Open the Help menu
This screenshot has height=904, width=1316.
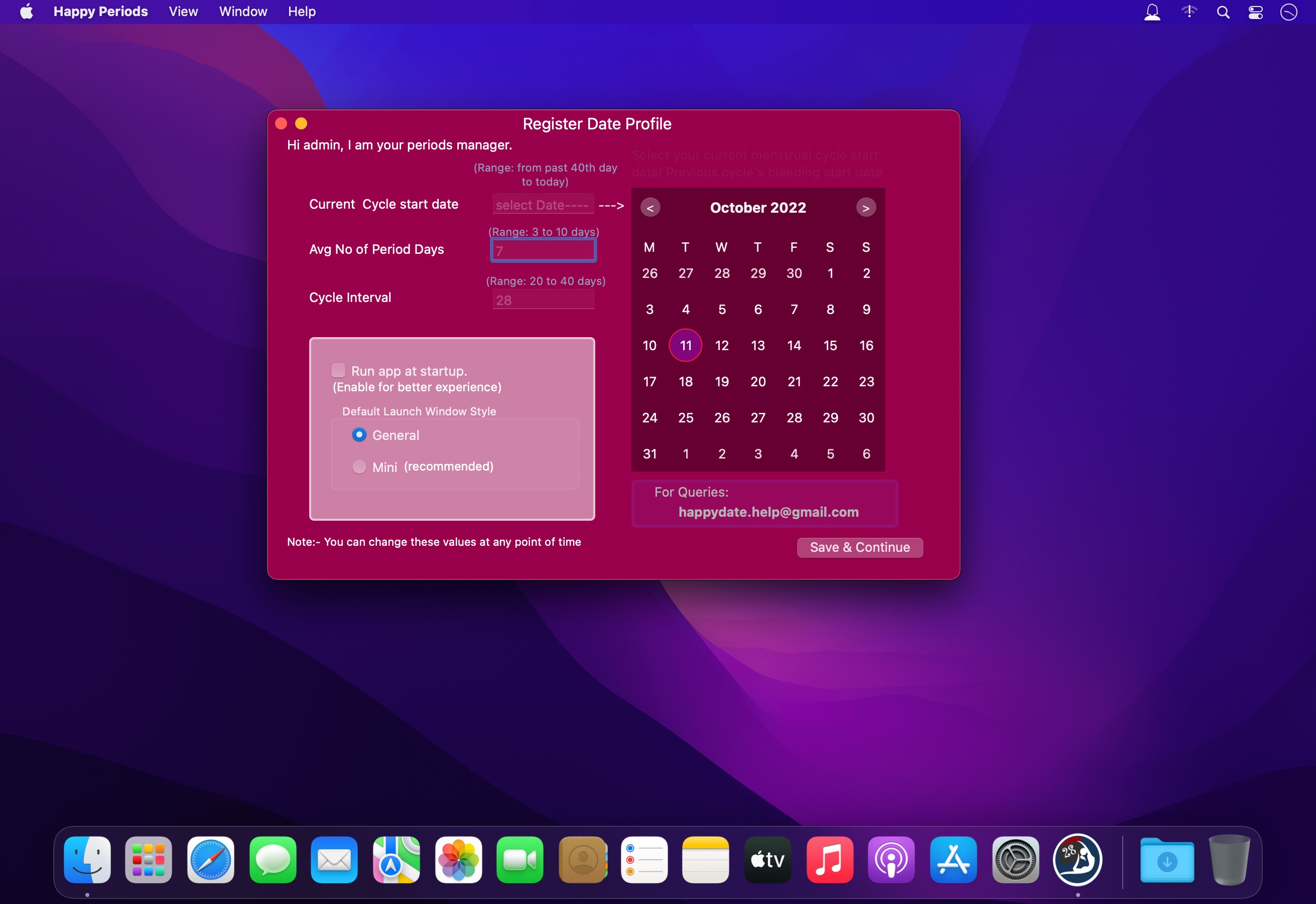pos(302,12)
